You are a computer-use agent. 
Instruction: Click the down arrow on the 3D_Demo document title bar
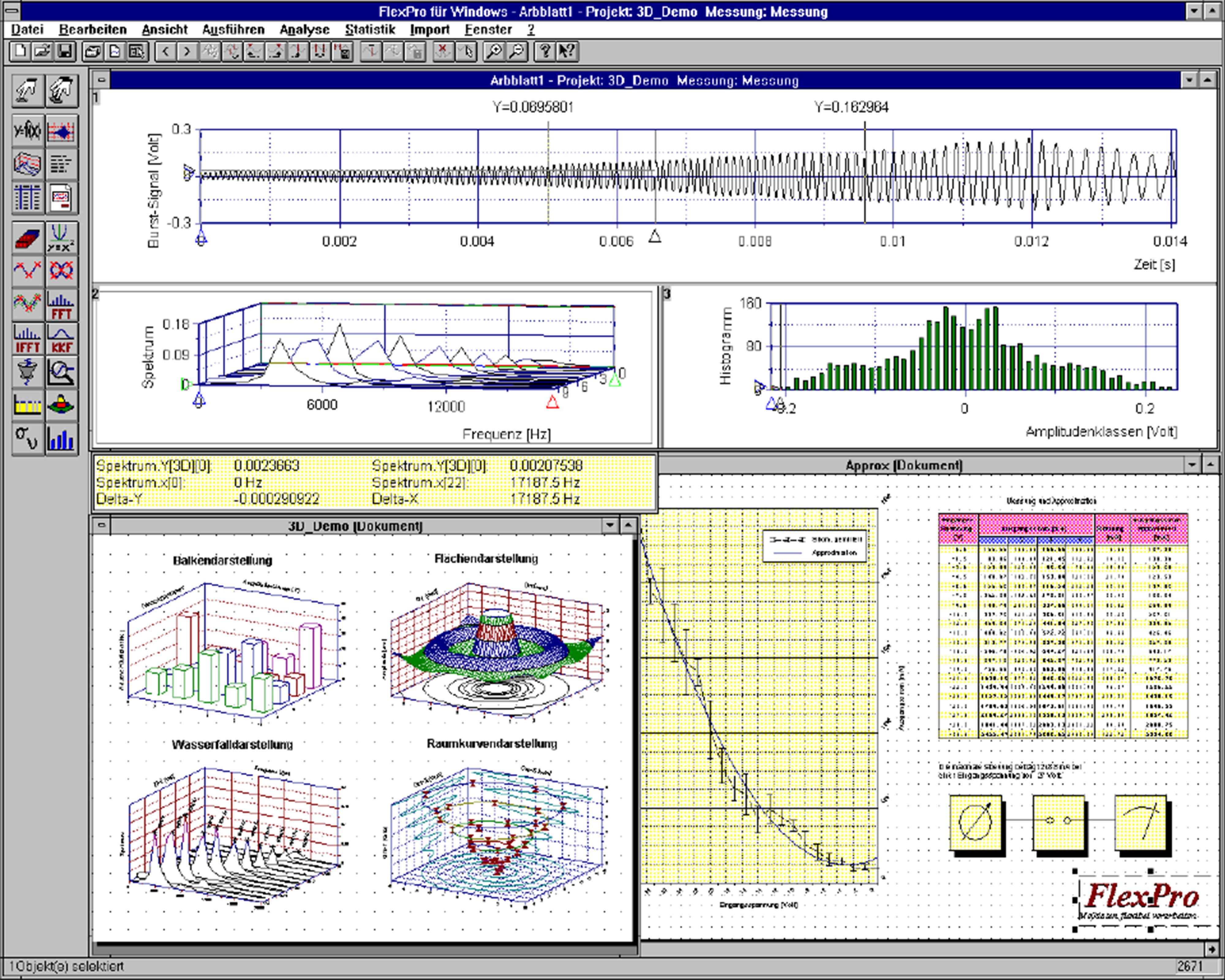click(610, 525)
